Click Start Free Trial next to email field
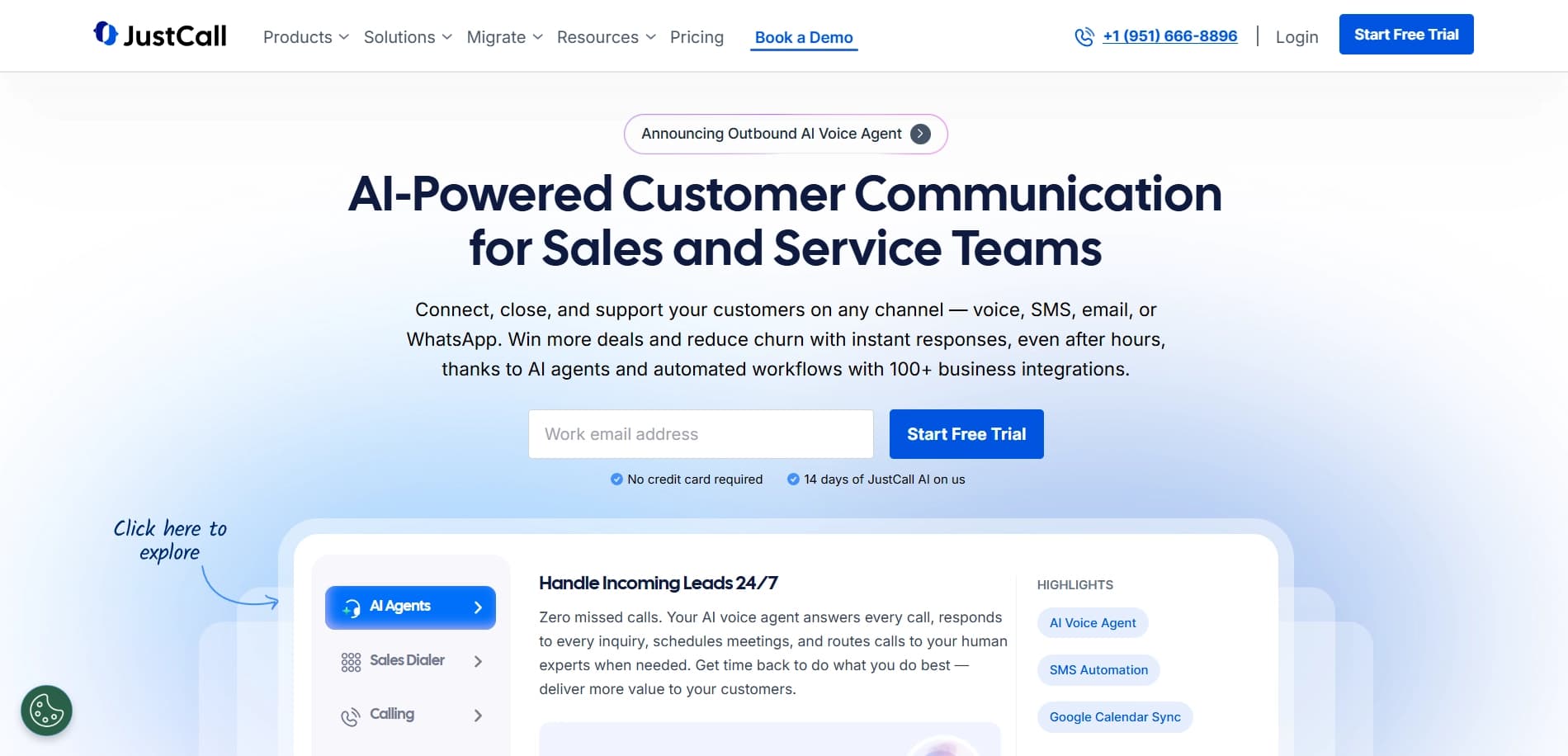Image resolution: width=1568 pixels, height=756 pixels. [x=966, y=434]
